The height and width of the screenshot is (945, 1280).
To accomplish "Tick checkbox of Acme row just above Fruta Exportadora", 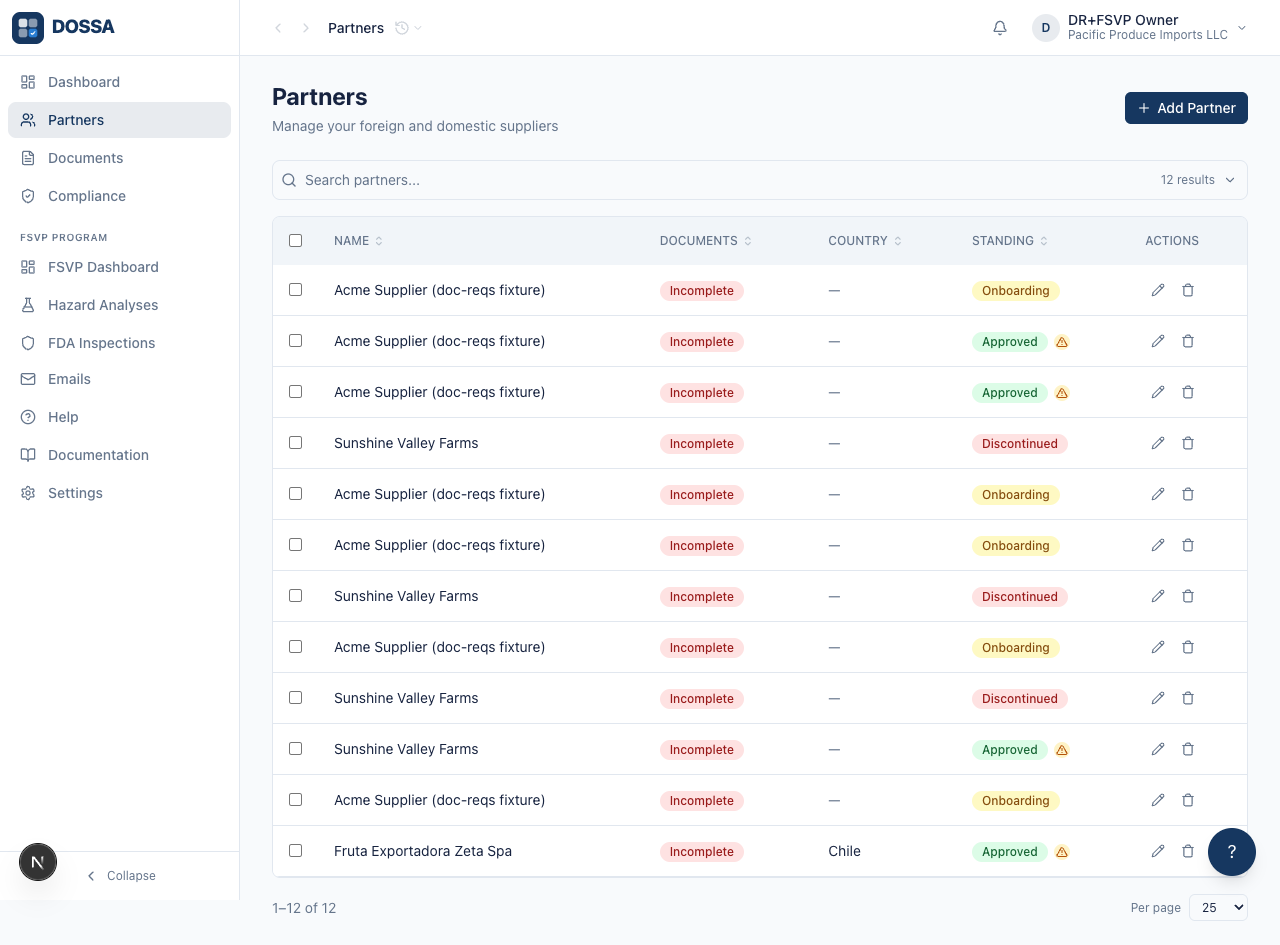I will [x=295, y=799].
